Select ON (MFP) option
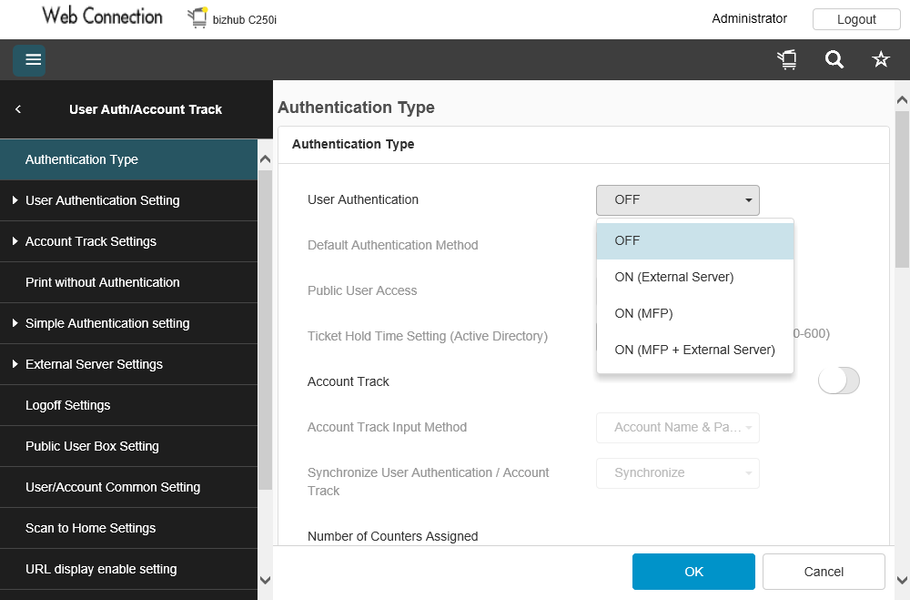 pos(643,313)
